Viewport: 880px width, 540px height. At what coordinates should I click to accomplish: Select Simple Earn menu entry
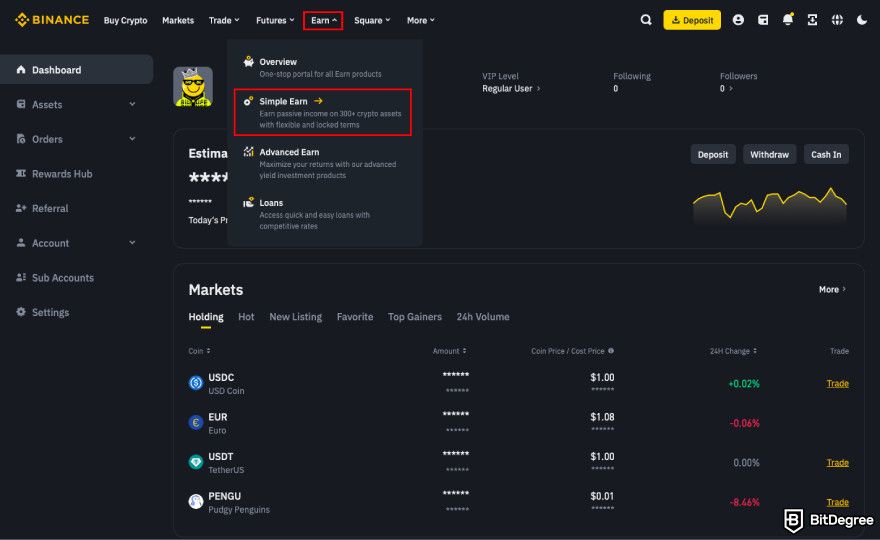click(x=323, y=112)
